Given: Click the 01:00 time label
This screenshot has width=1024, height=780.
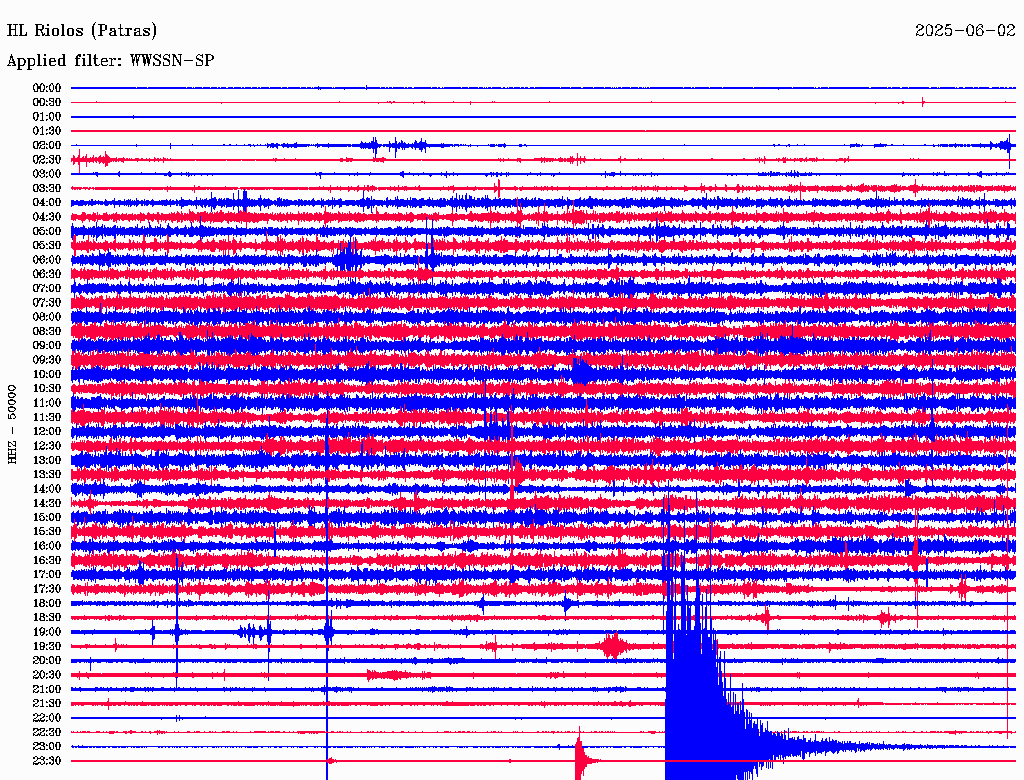Looking at the screenshot, I should 47,116.
